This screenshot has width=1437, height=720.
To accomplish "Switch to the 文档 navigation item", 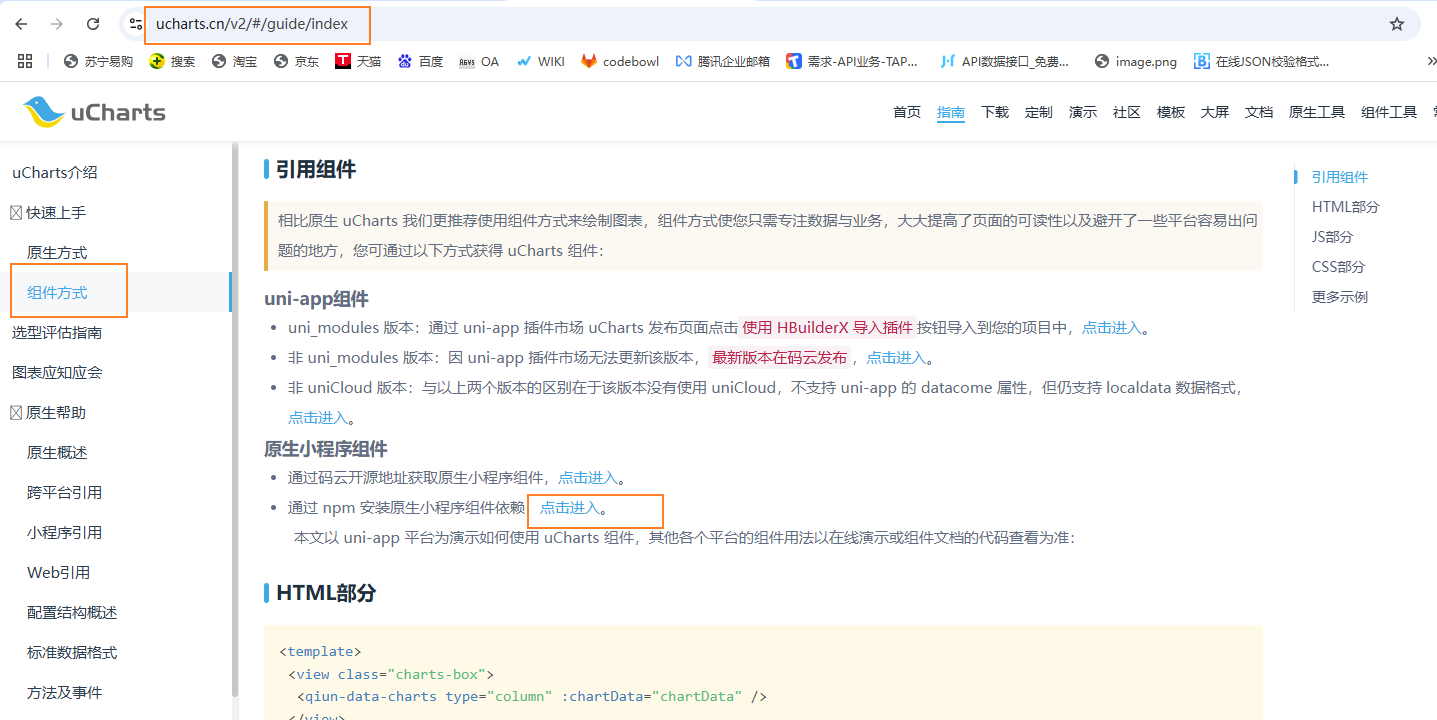I will click(1258, 111).
